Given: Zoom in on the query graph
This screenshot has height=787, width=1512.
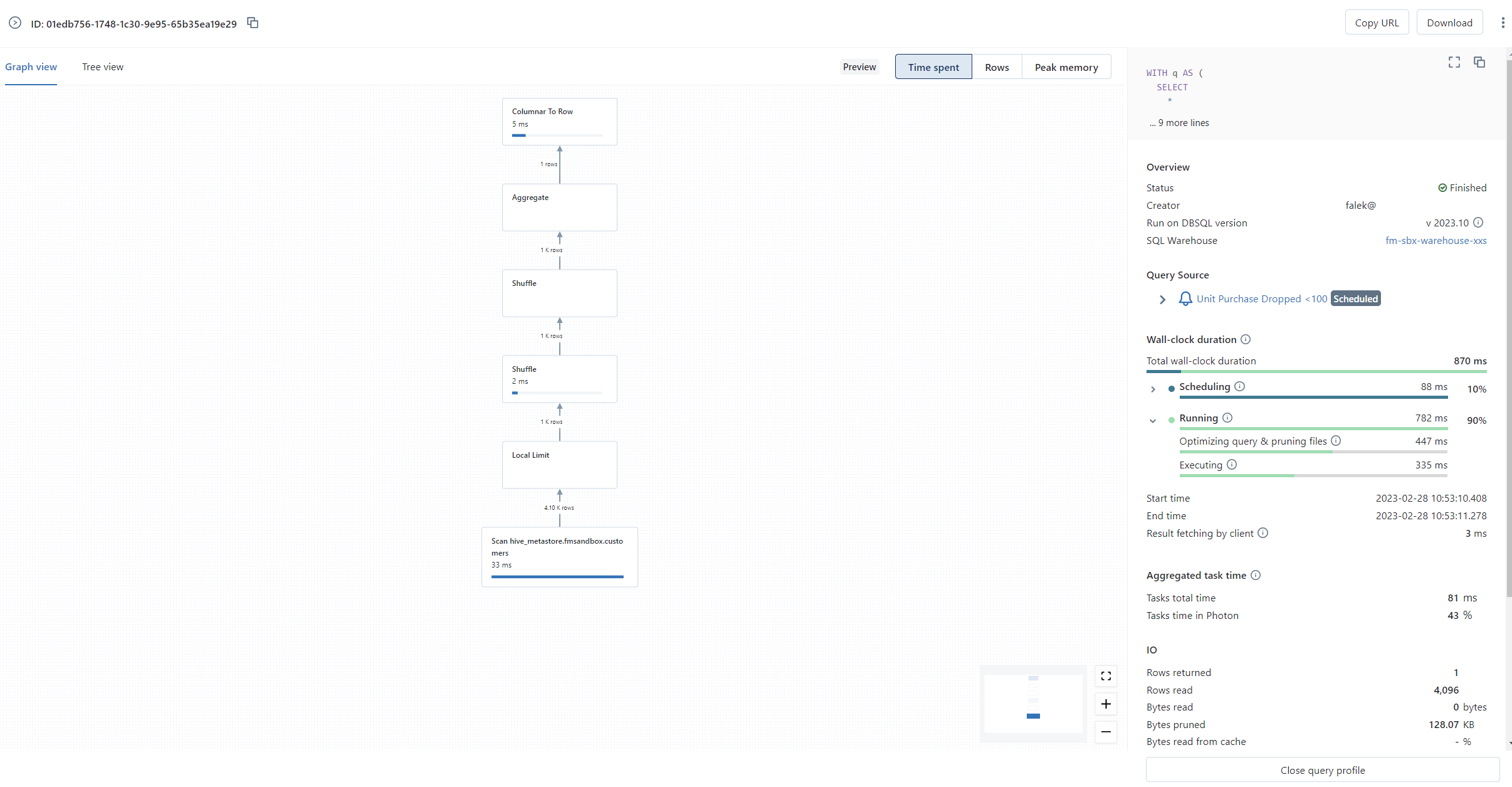Looking at the screenshot, I should [x=1105, y=704].
